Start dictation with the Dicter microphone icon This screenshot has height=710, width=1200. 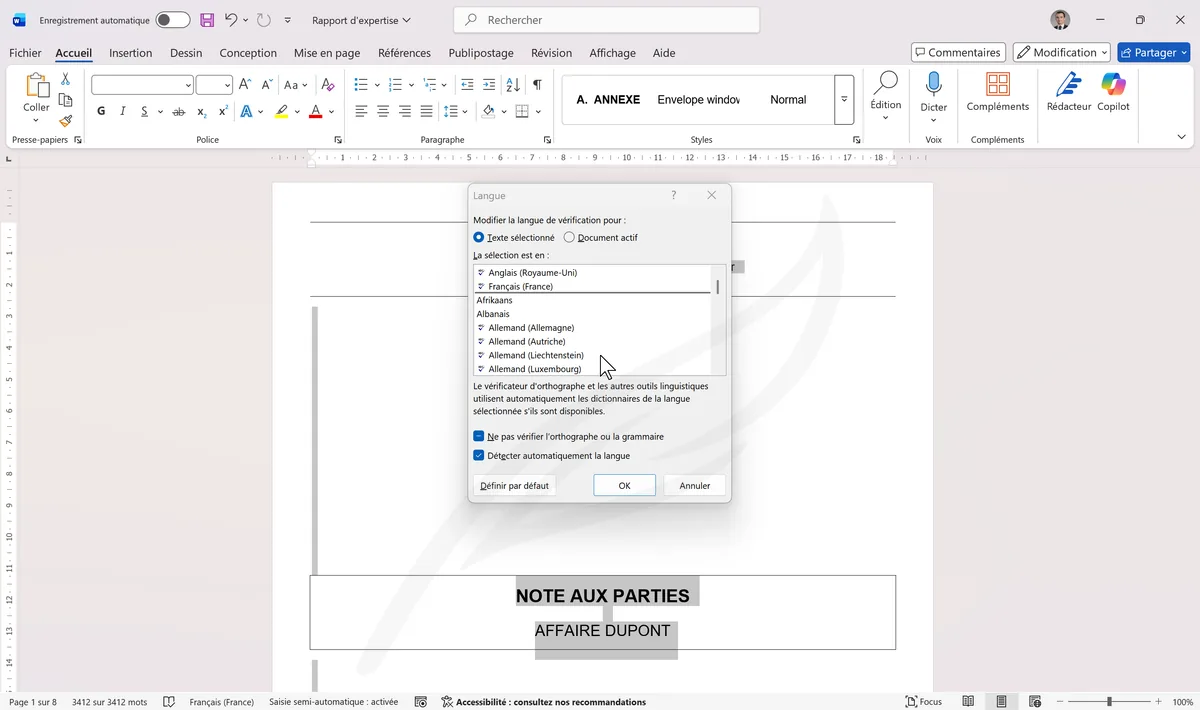[933, 90]
